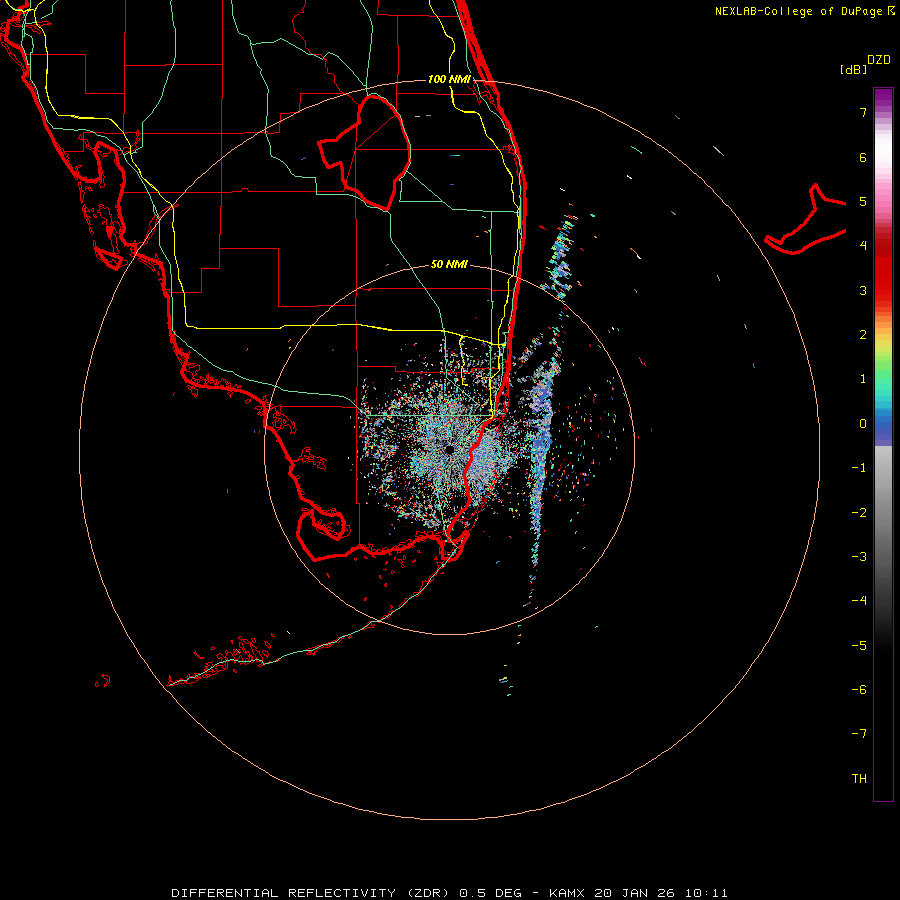Click the black radar site dot at center
The width and height of the screenshot is (900, 900).
click(449, 449)
